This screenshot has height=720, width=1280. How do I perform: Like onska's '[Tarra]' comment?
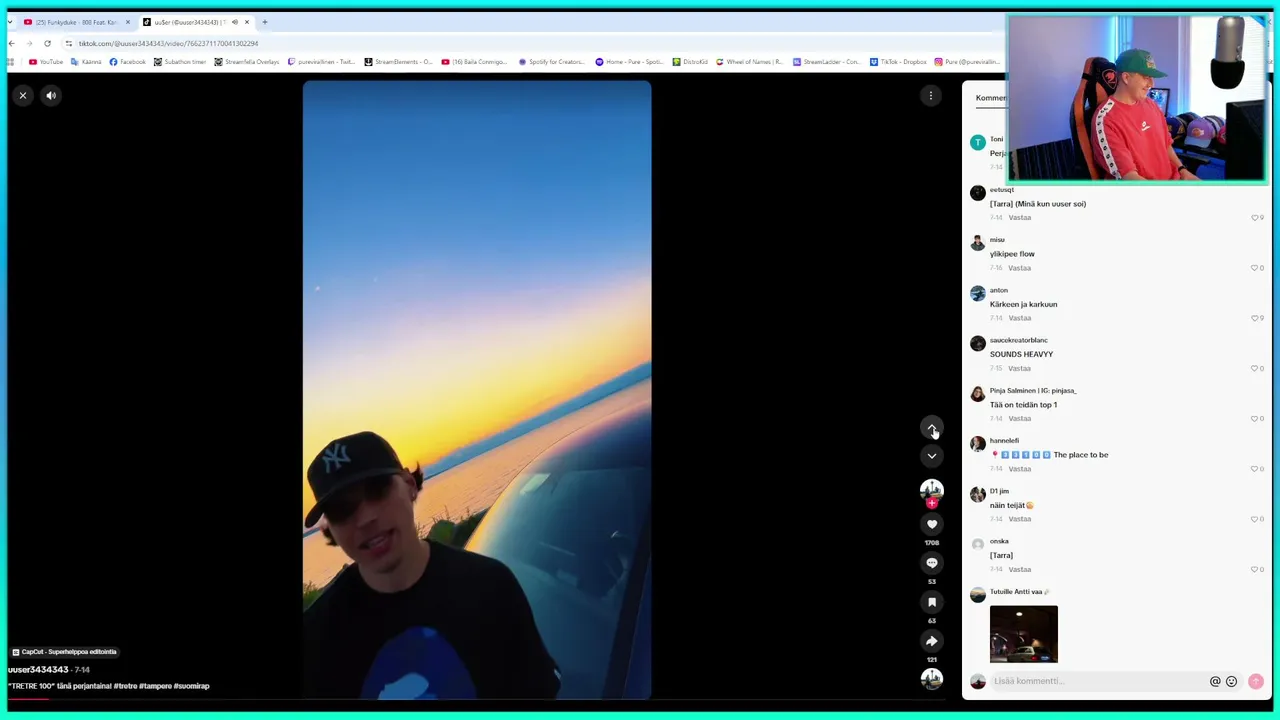(1257, 569)
